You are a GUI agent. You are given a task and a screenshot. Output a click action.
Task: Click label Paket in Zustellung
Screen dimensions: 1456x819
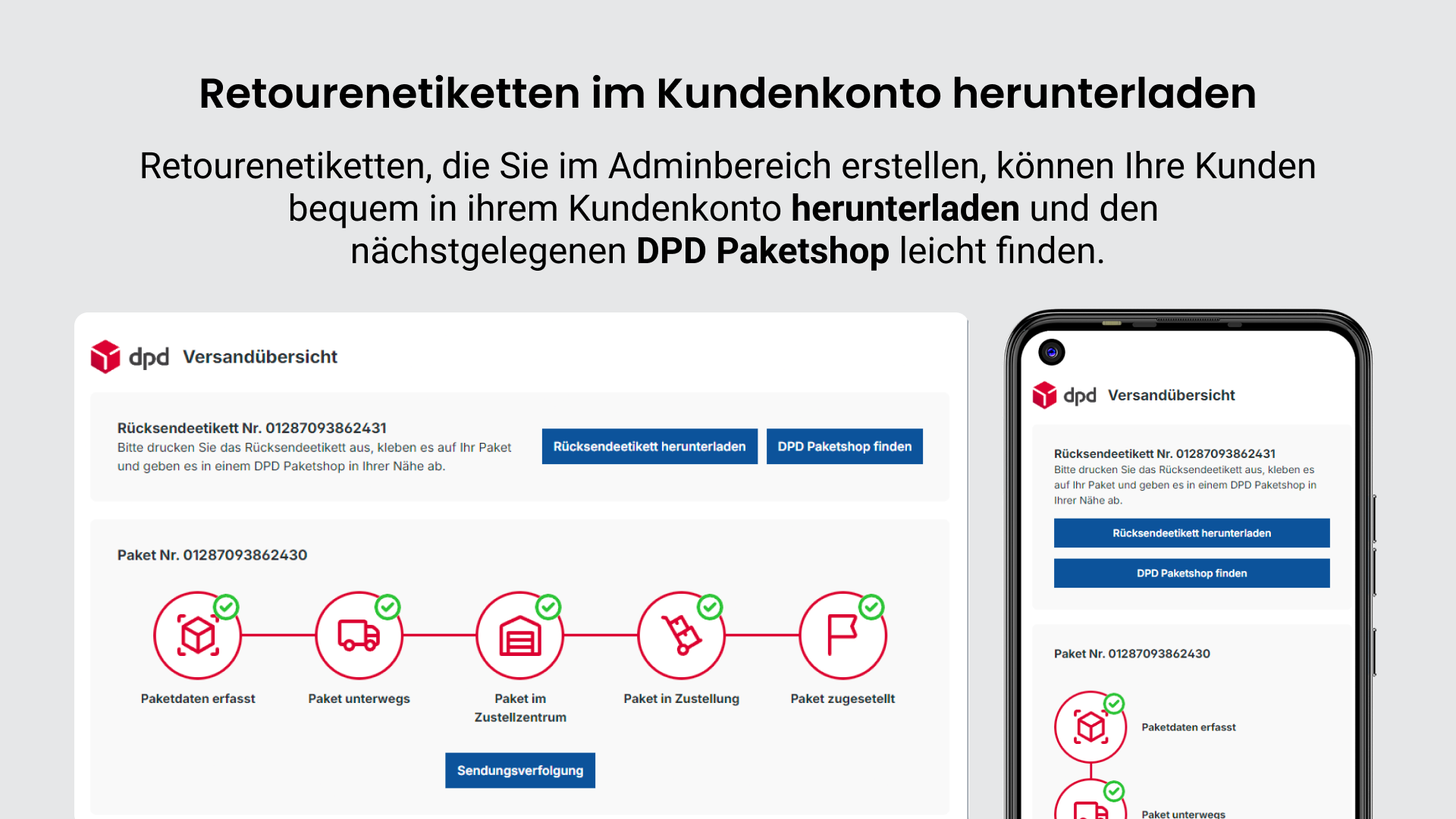pos(681,698)
